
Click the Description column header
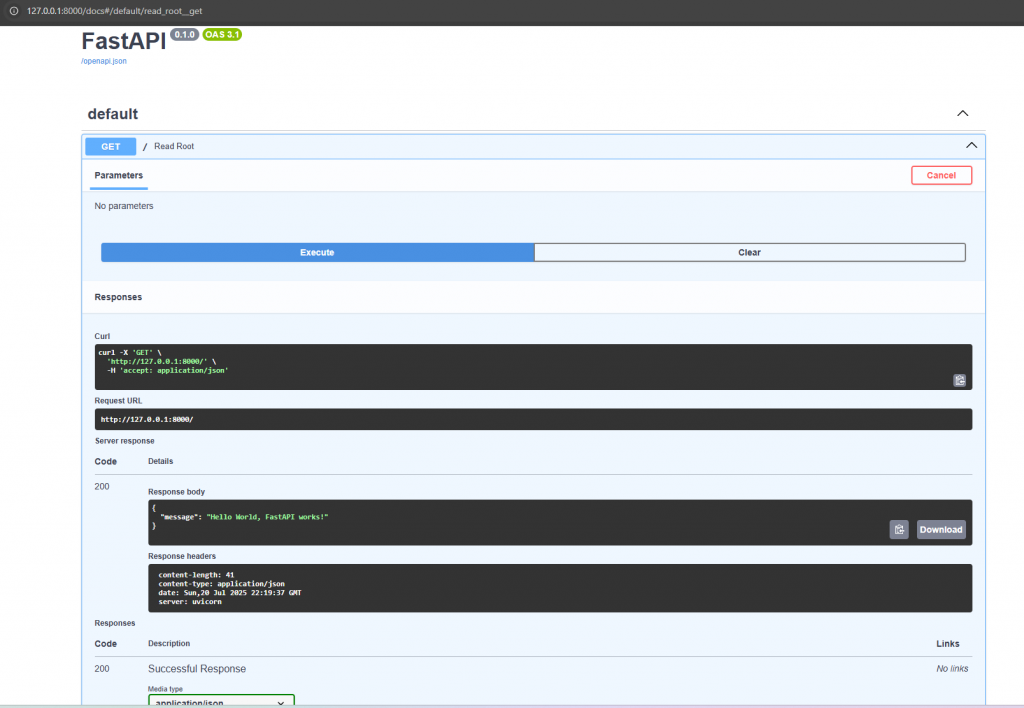point(169,644)
